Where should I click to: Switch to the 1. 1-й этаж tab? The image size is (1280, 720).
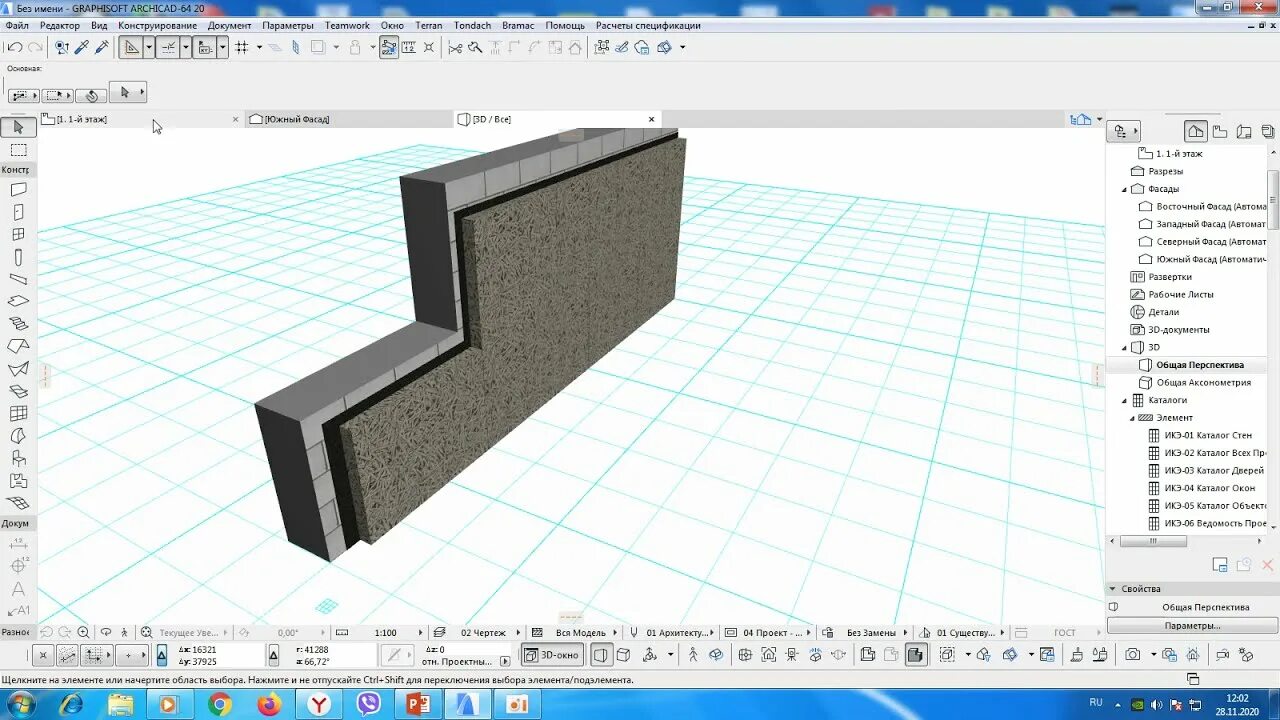(140, 119)
